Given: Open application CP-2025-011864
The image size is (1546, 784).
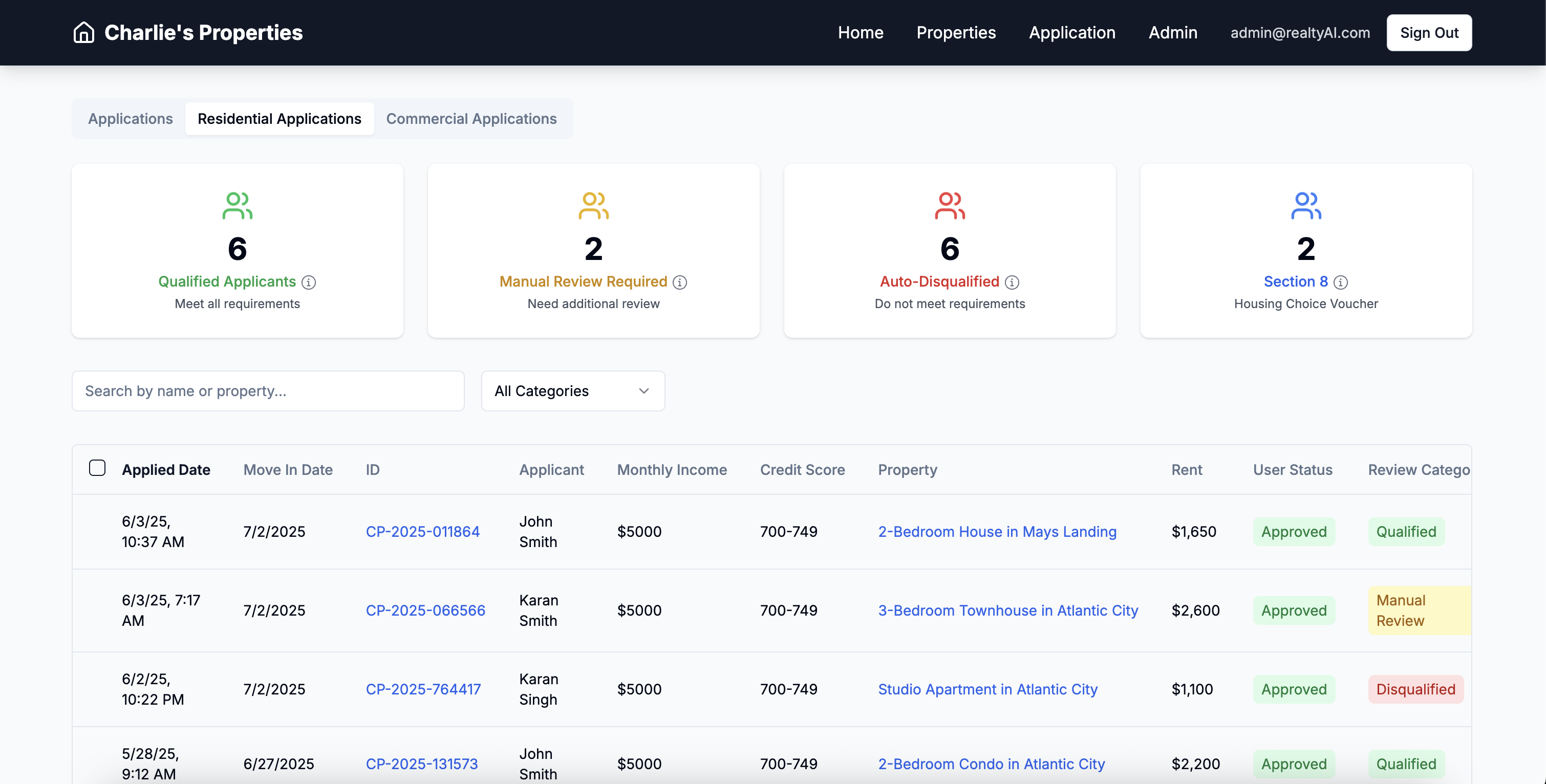Looking at the screenshot, I should 422,532.
